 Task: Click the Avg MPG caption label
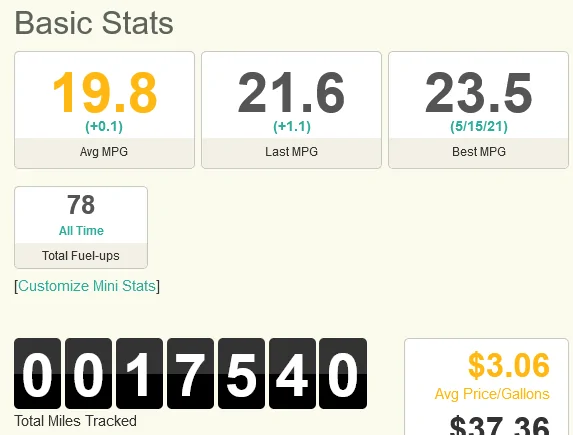[x=104, y=152]
